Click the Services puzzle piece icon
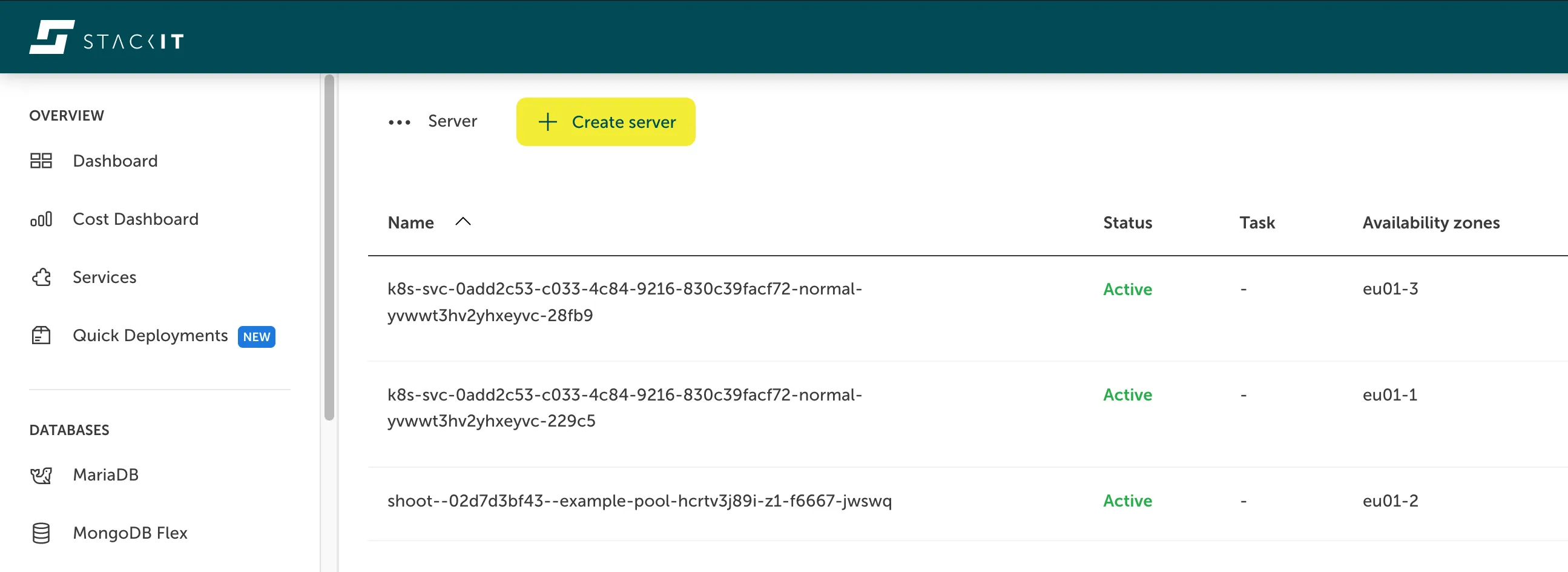 tap(41, 278)
